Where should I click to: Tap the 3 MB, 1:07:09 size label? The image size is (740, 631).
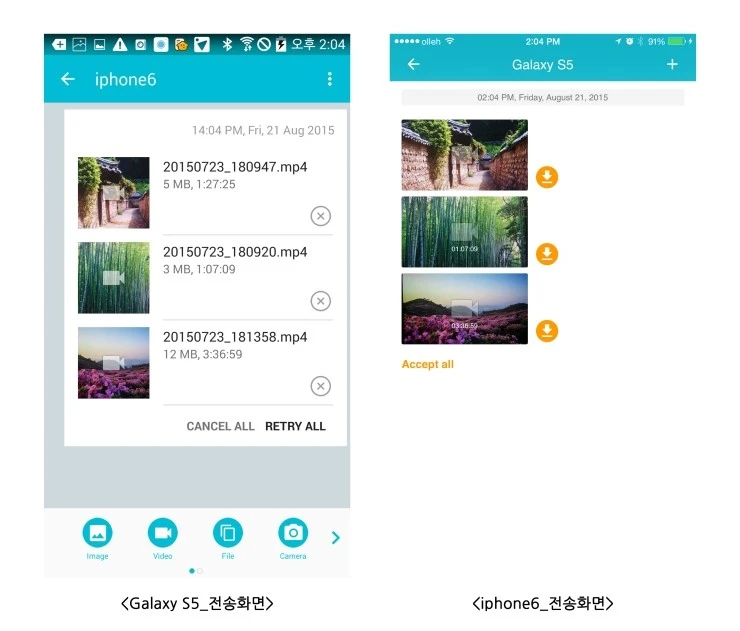[x=199, y=269]
